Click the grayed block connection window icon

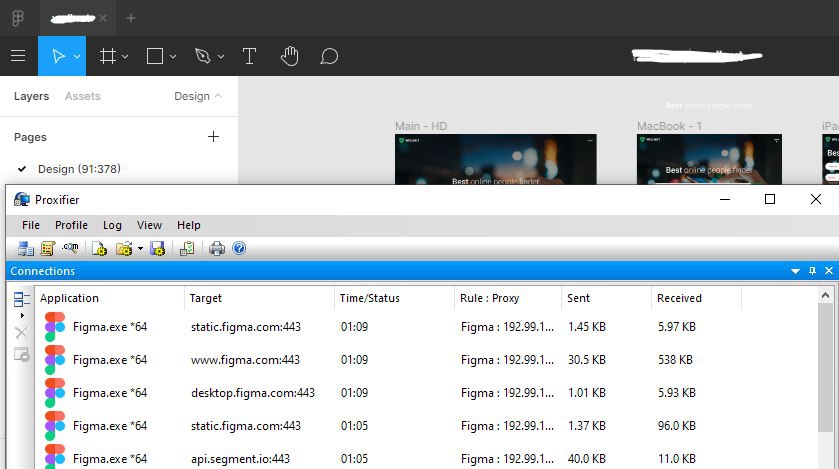click(x=21, y=355)
